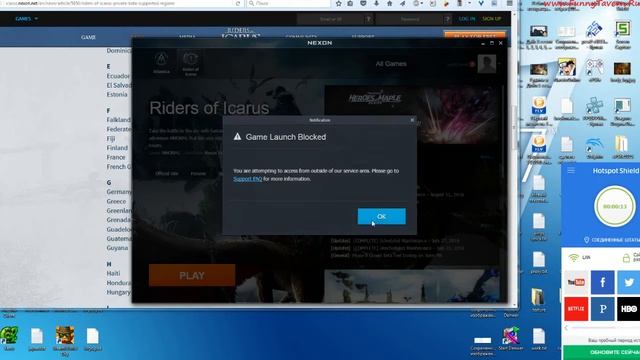Viewport: 640px width, 360px height.
Task: Open Heroes of Maple banner thumbnail
Action: coord(411,114)
